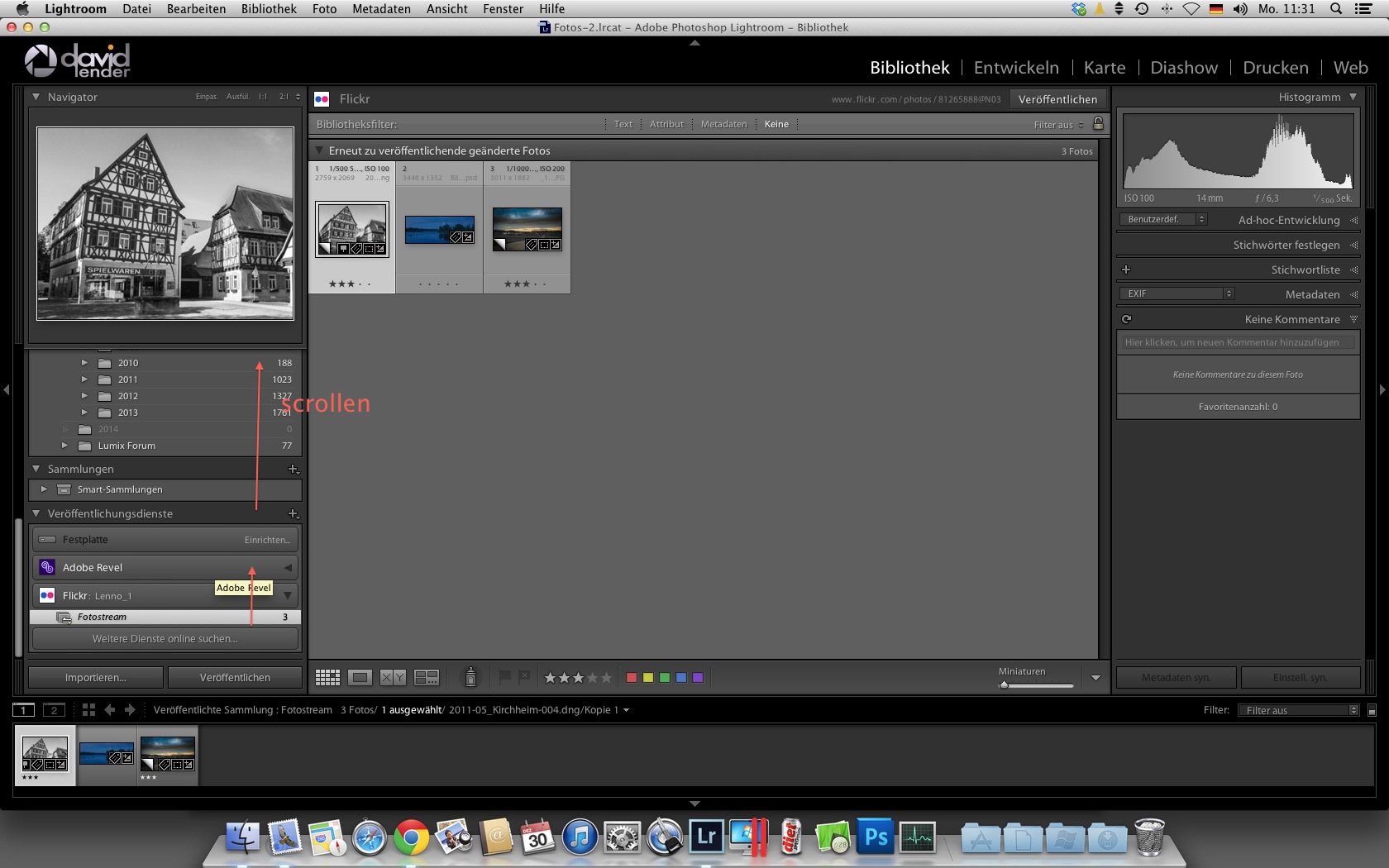Toggle filter switch at filmstrip right
The width and height of the screenshot is (1389, 868).
1372,710
